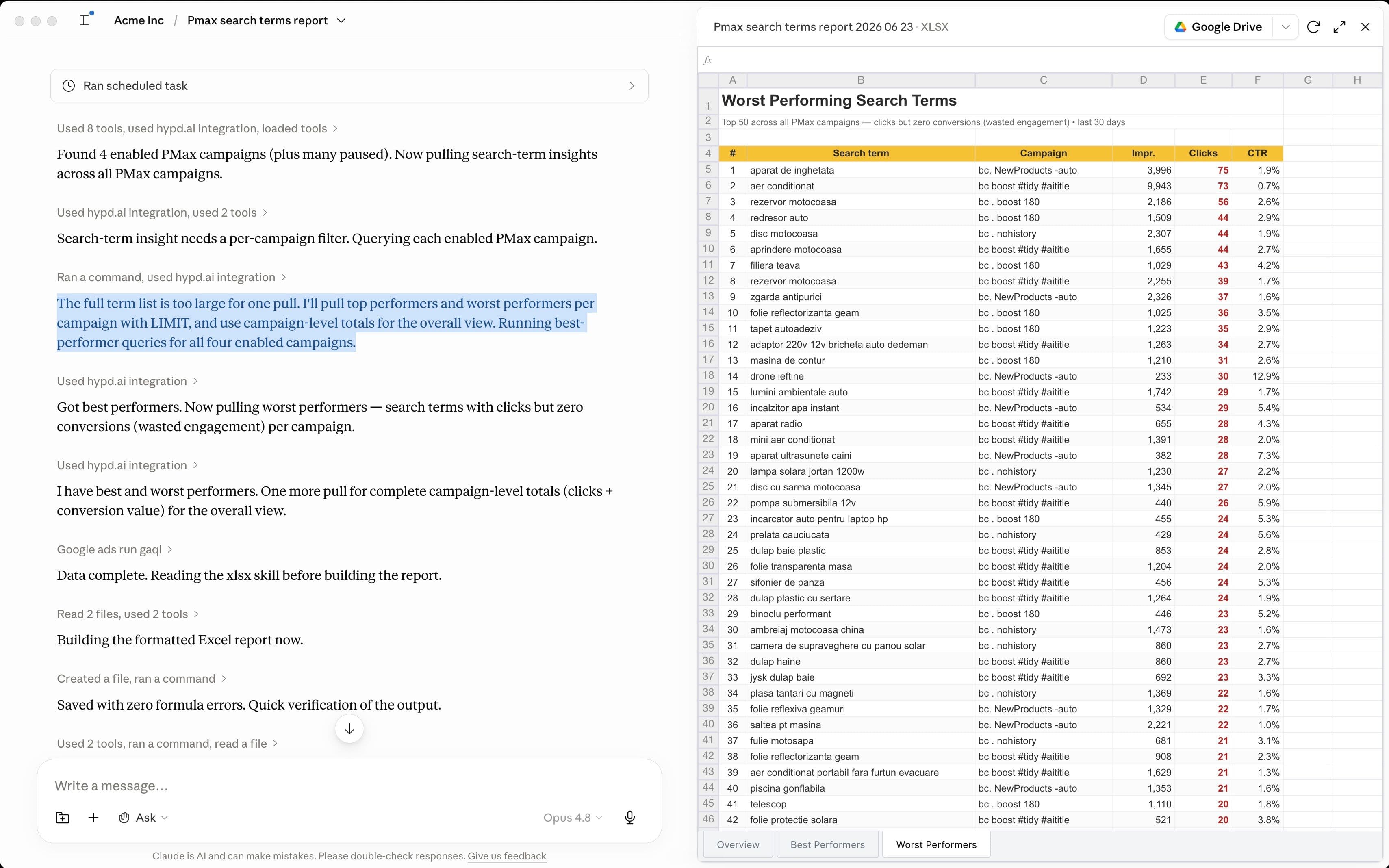Expand the Google ads run gaql step

pos(114,549)
